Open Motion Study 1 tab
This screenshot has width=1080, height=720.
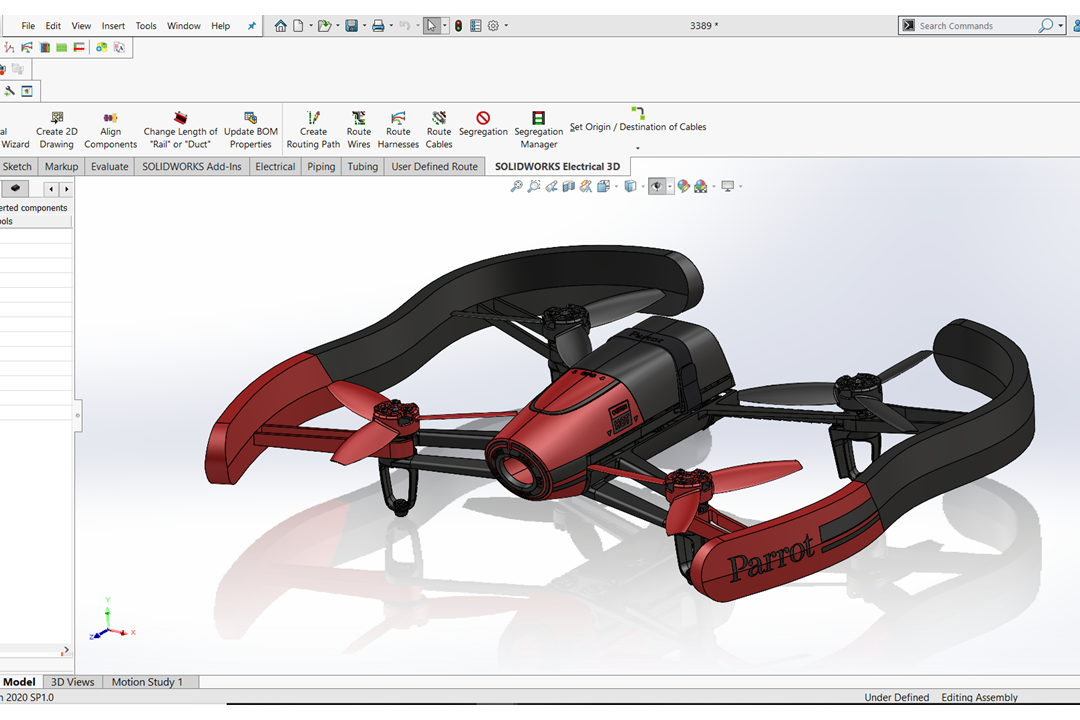click(147, 681)
